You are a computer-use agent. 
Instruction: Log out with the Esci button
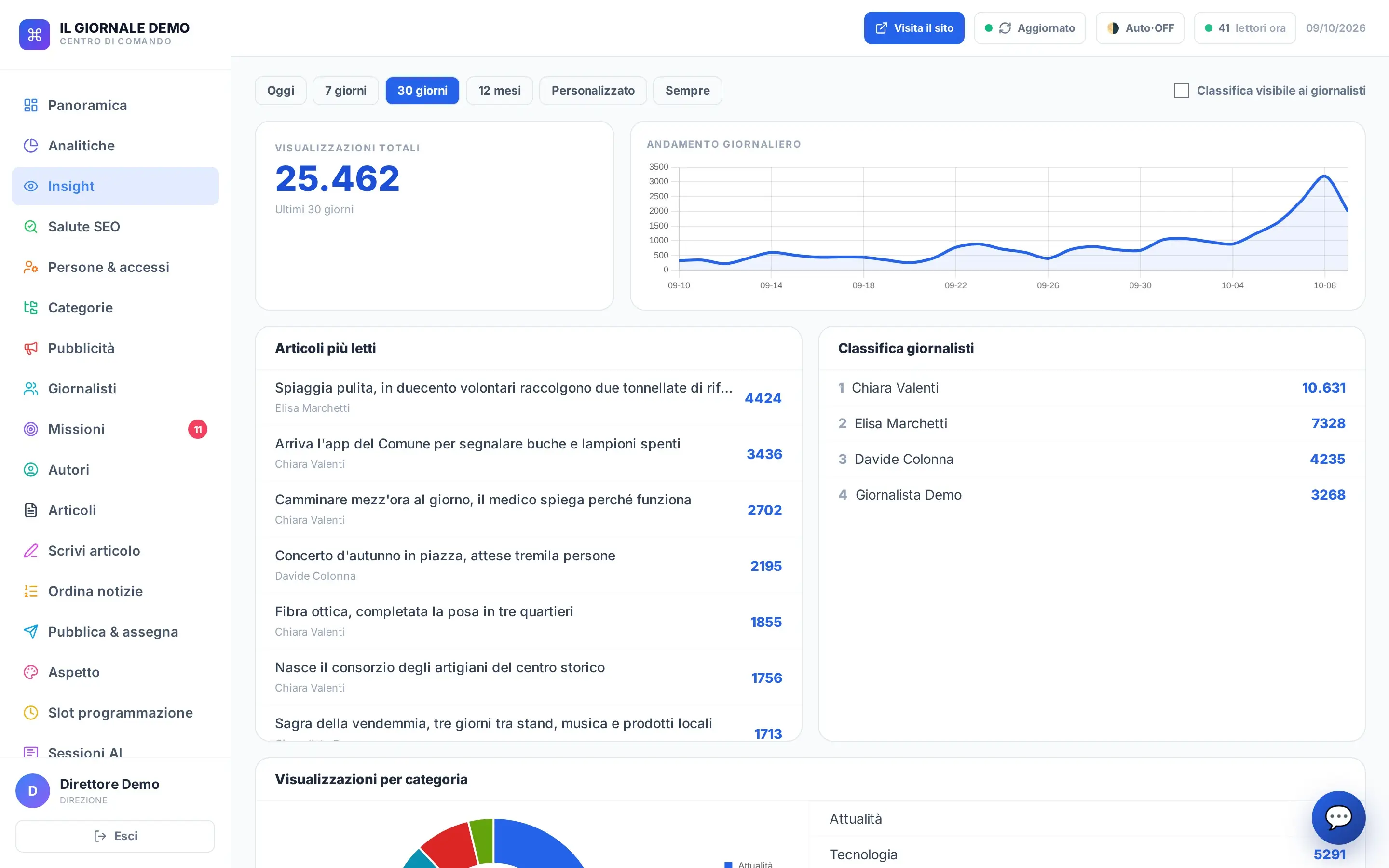coord(115,836)
